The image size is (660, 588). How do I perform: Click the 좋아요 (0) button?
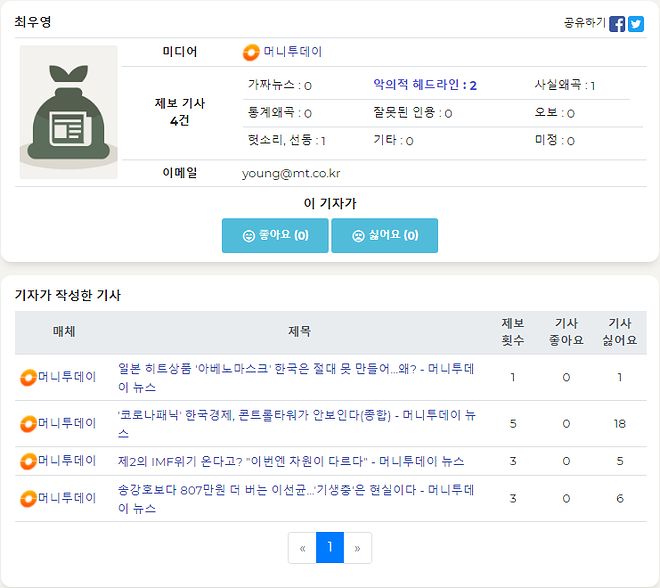coord(275,235)
